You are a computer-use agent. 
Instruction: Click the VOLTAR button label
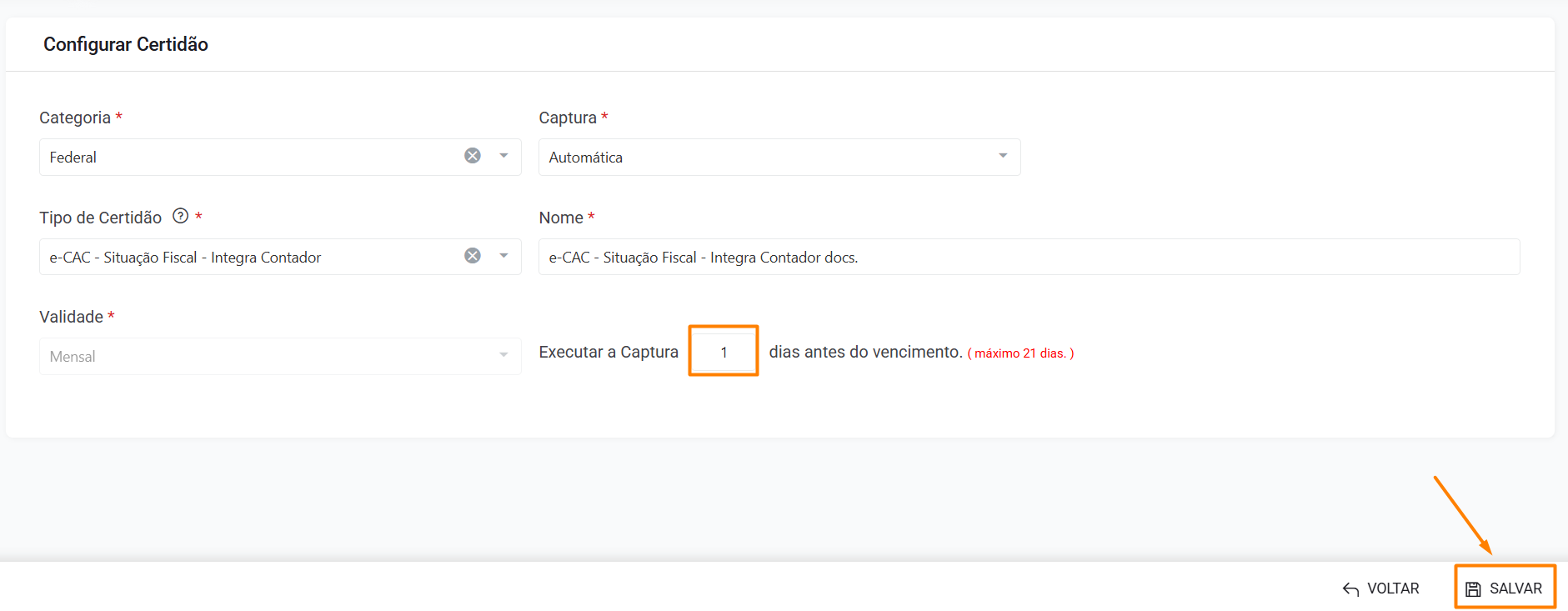1393,588
